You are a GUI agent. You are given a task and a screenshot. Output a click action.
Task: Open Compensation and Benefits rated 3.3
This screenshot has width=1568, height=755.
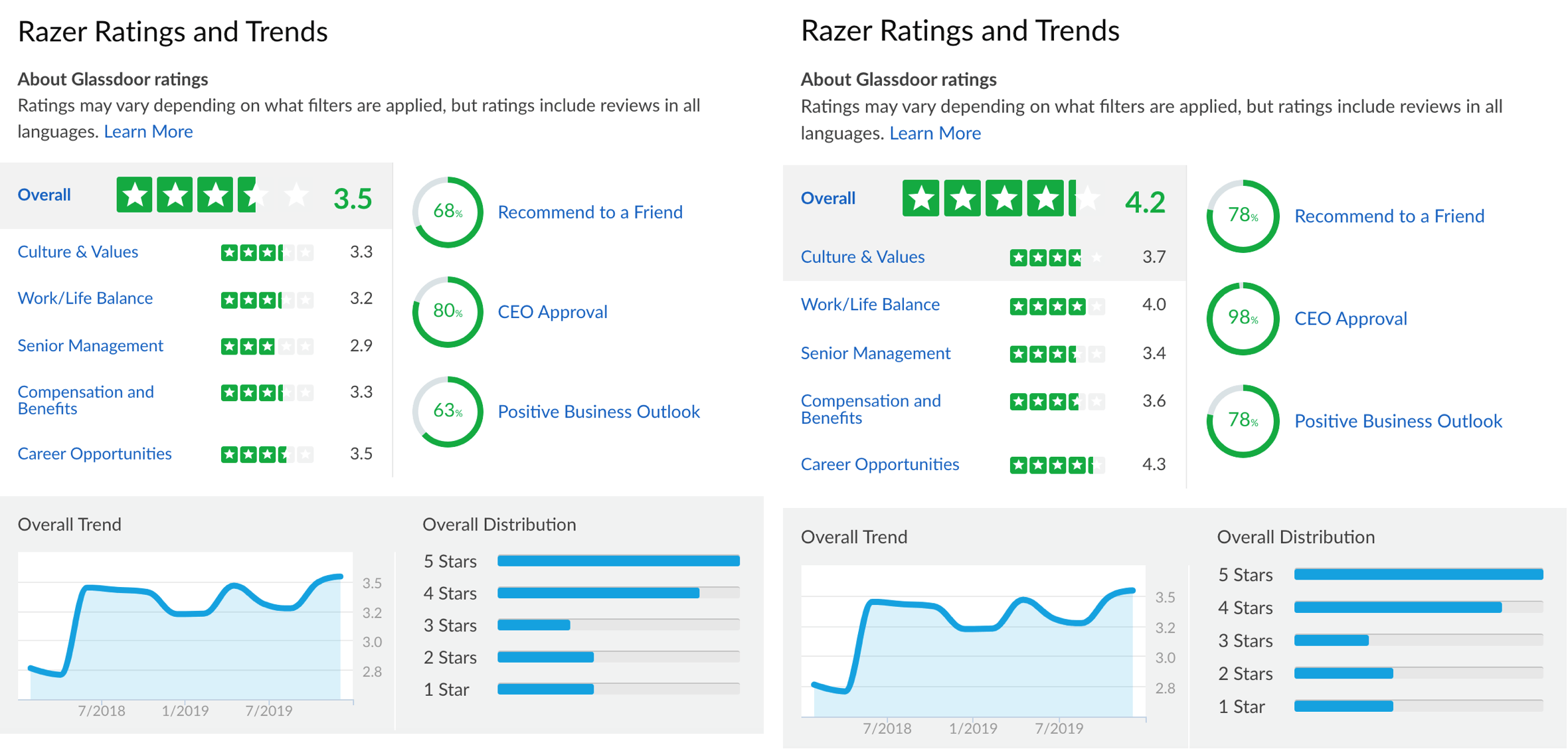(86, 400)
